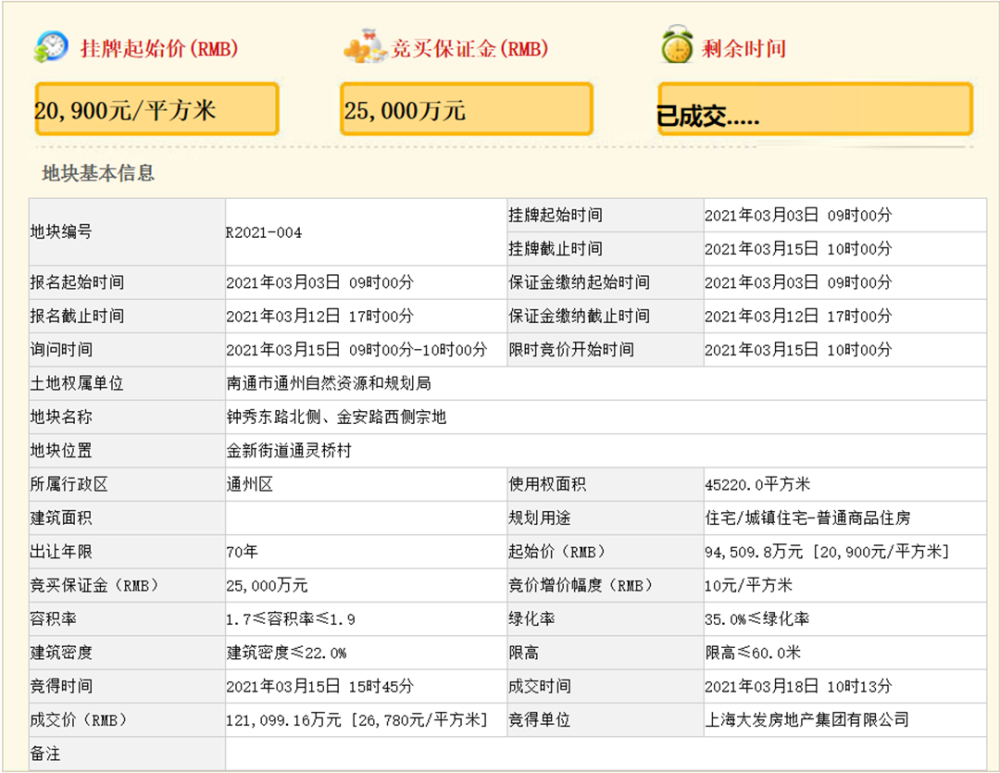Image resolution: width=1000 pixels, height=773 pixels.
Task: Click the land name 钟秀东路北侧、金安路西侧宗地
Action: click(x=336, y=417)
